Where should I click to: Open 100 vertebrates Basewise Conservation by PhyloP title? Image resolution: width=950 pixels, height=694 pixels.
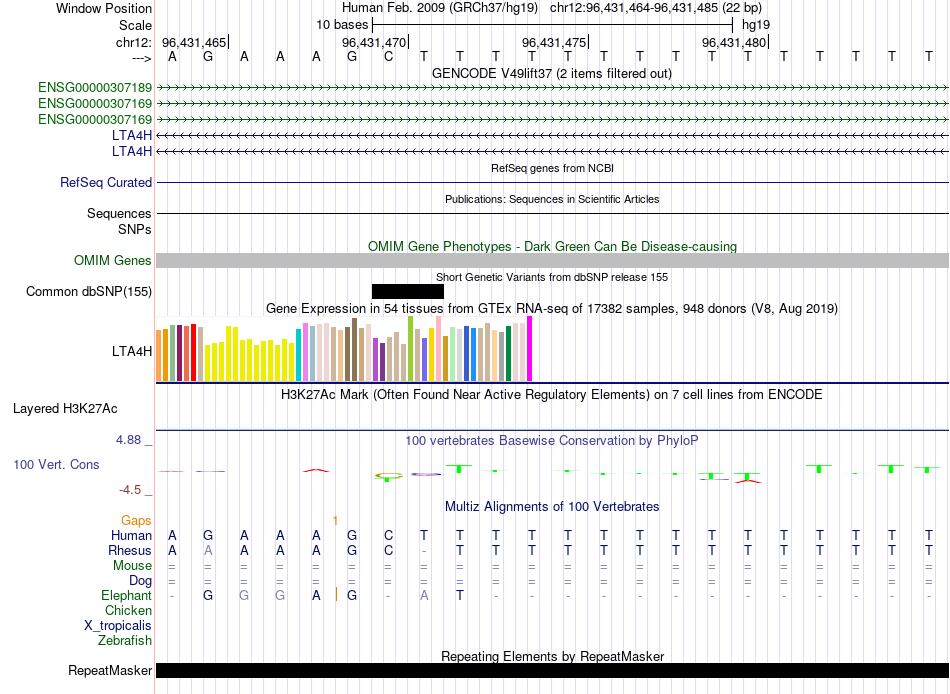551,441
